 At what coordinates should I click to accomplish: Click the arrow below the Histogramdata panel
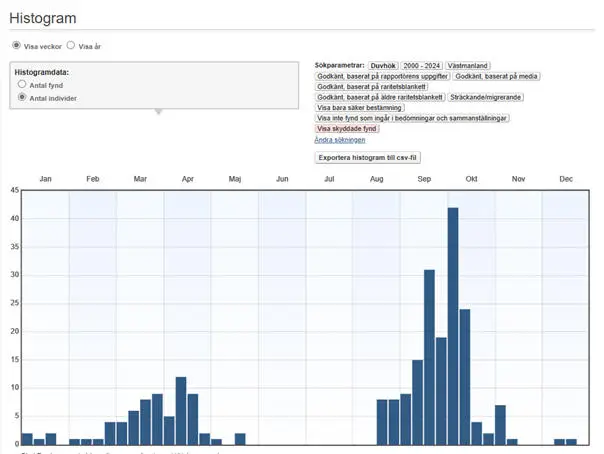(157, 112)
